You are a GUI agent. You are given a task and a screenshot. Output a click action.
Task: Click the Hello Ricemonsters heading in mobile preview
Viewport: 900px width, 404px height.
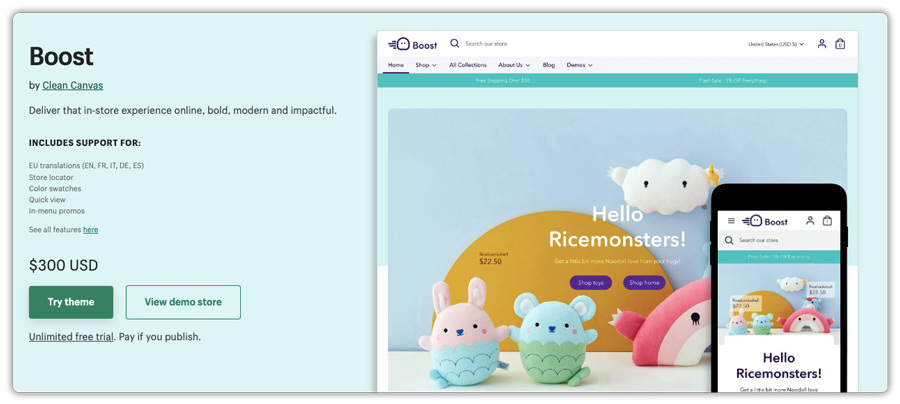coord(779,366)
